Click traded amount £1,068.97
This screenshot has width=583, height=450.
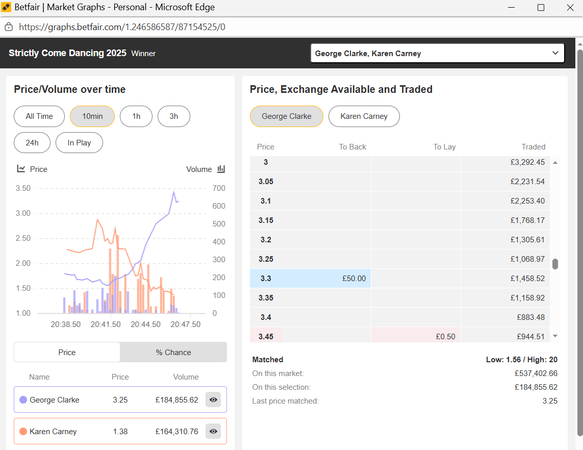coord(528,259)
